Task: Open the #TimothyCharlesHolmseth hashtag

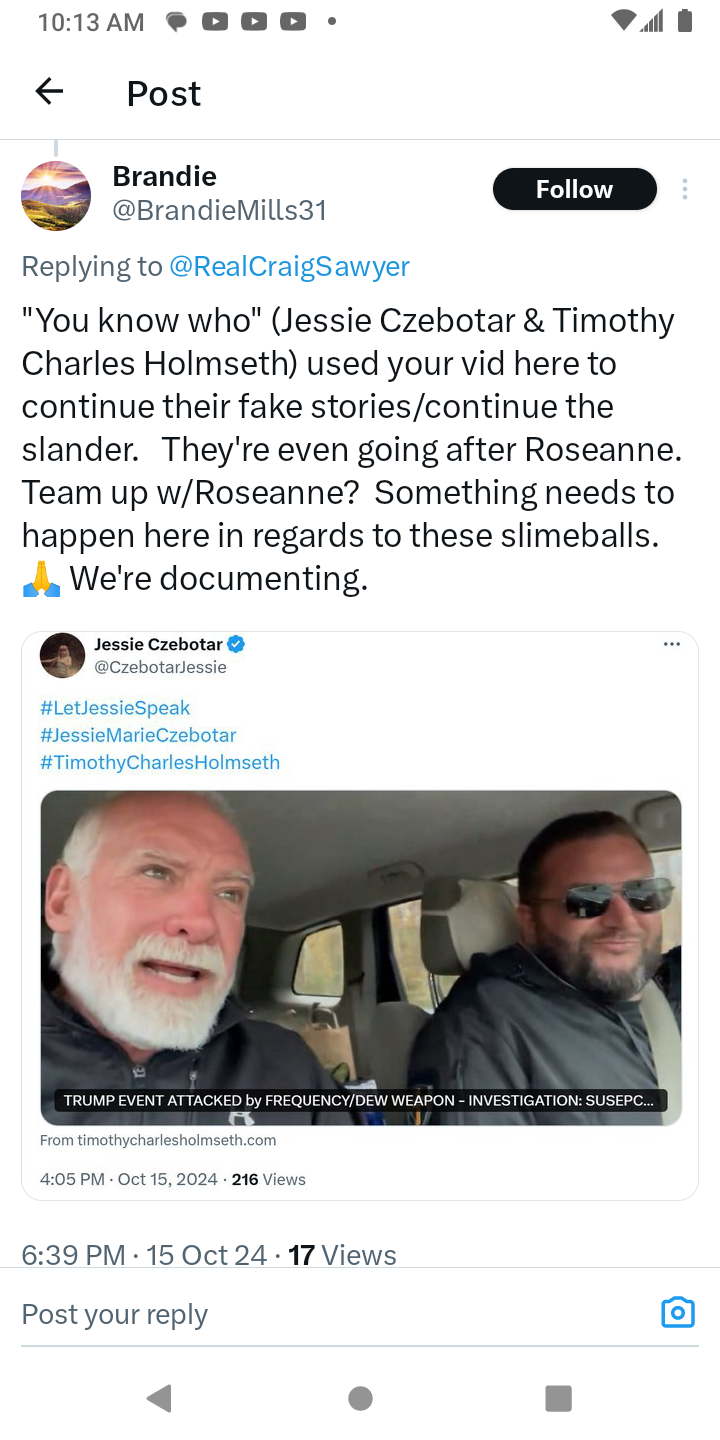Action: (160, 762)
